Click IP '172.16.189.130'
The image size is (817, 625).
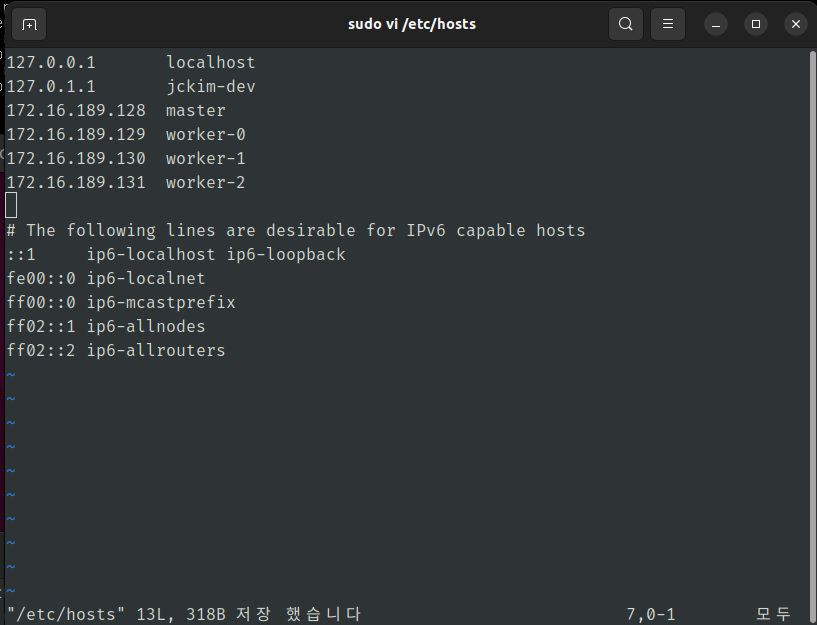pyautogui.click(x=76, y=158)
